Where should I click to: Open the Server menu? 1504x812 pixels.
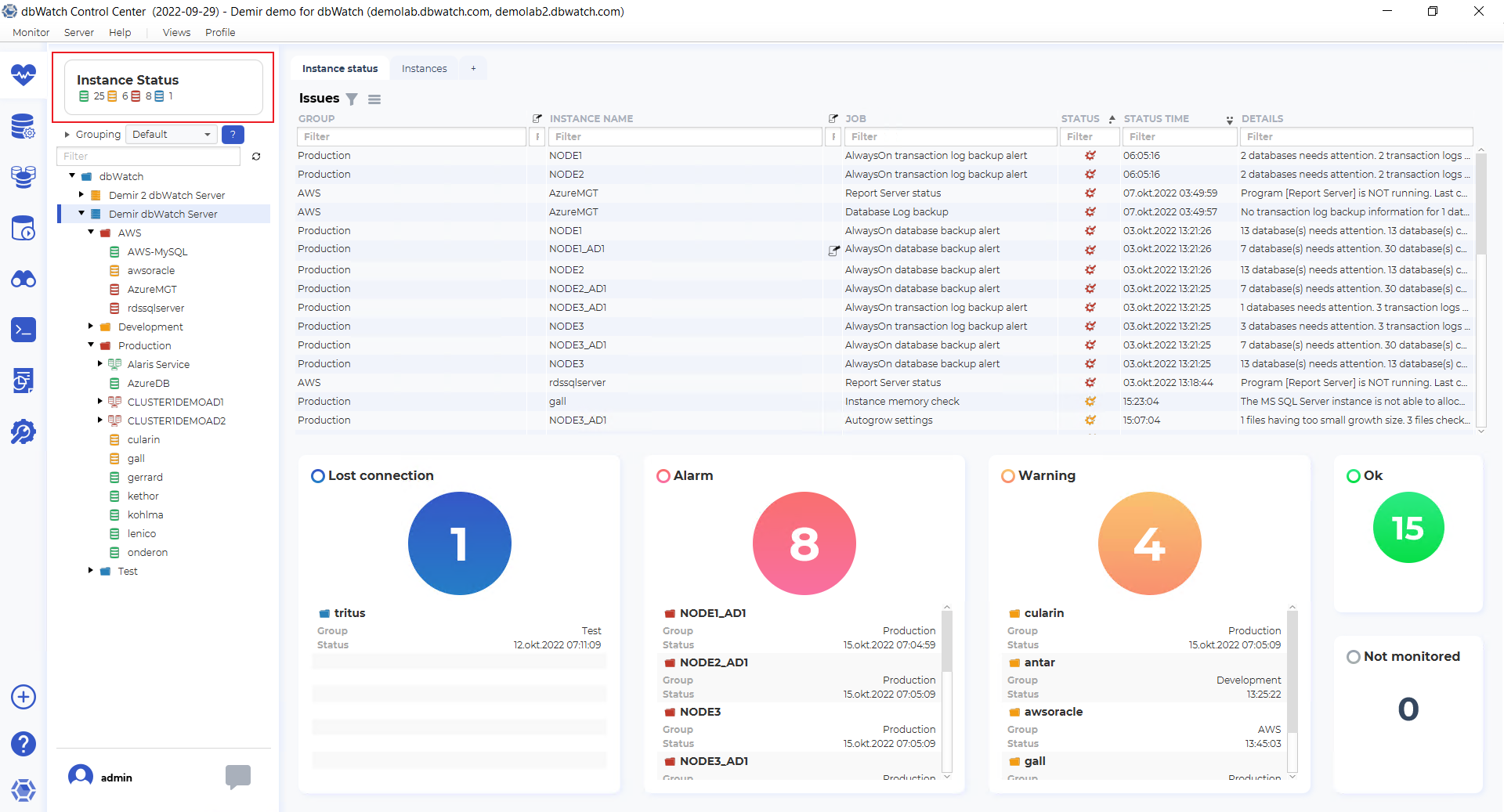(x=79, y=32)
